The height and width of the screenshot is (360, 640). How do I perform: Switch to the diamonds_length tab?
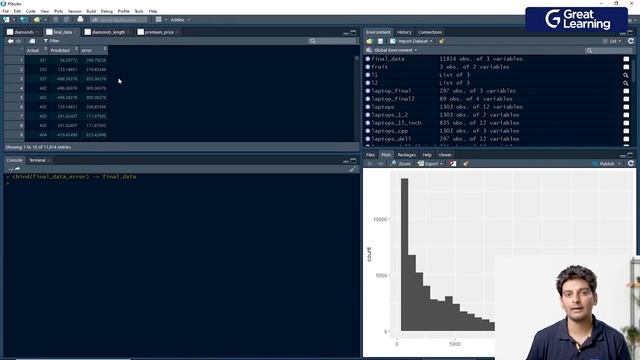(x=107, y=32)
